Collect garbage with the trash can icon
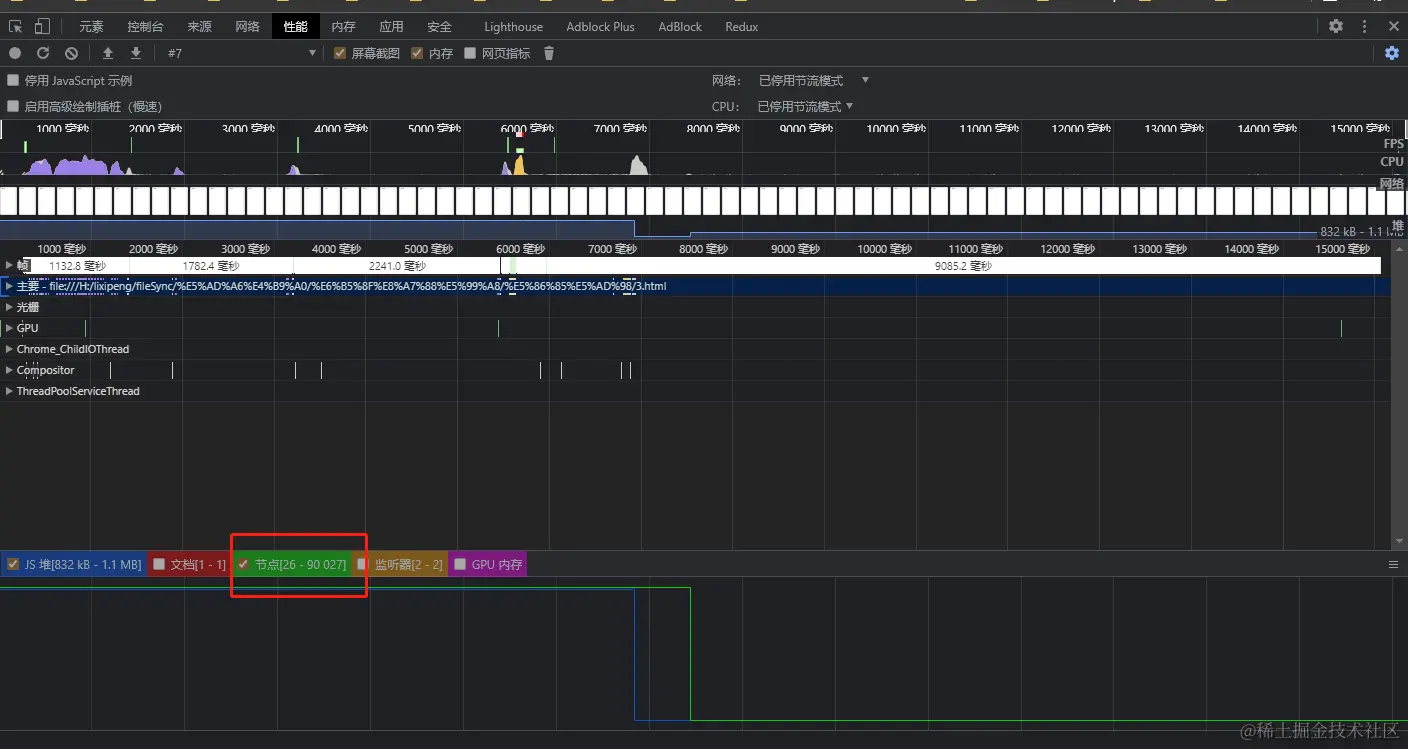The width and height of the screenshot is (1408, 749). (549, 53)
